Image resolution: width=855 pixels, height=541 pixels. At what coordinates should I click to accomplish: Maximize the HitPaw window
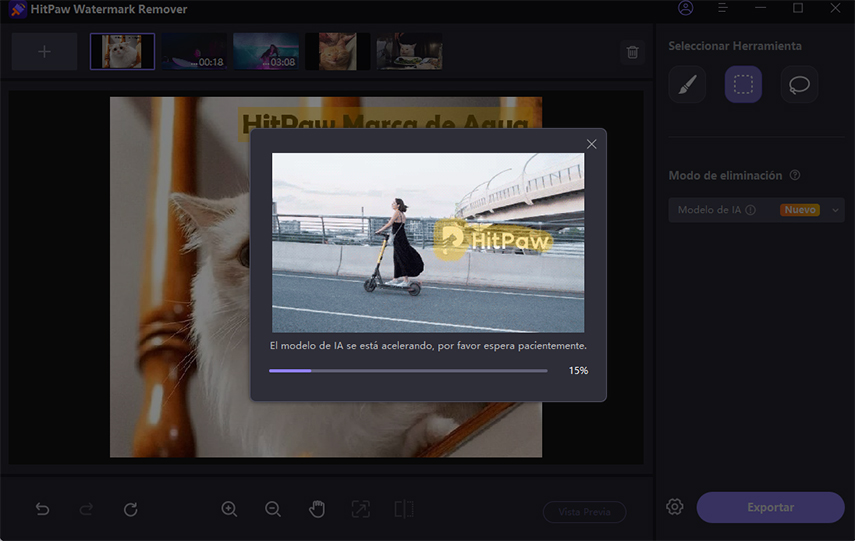coord(798,8)
